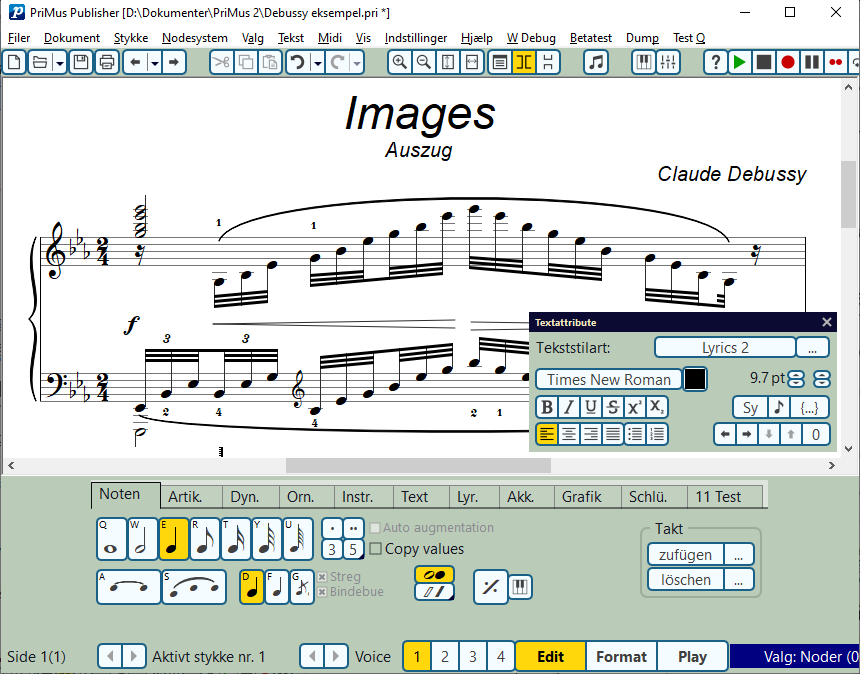Center-align the text in Textattribute
The width and height of the screenshot is (860, 674).
[x=569, y=434]
